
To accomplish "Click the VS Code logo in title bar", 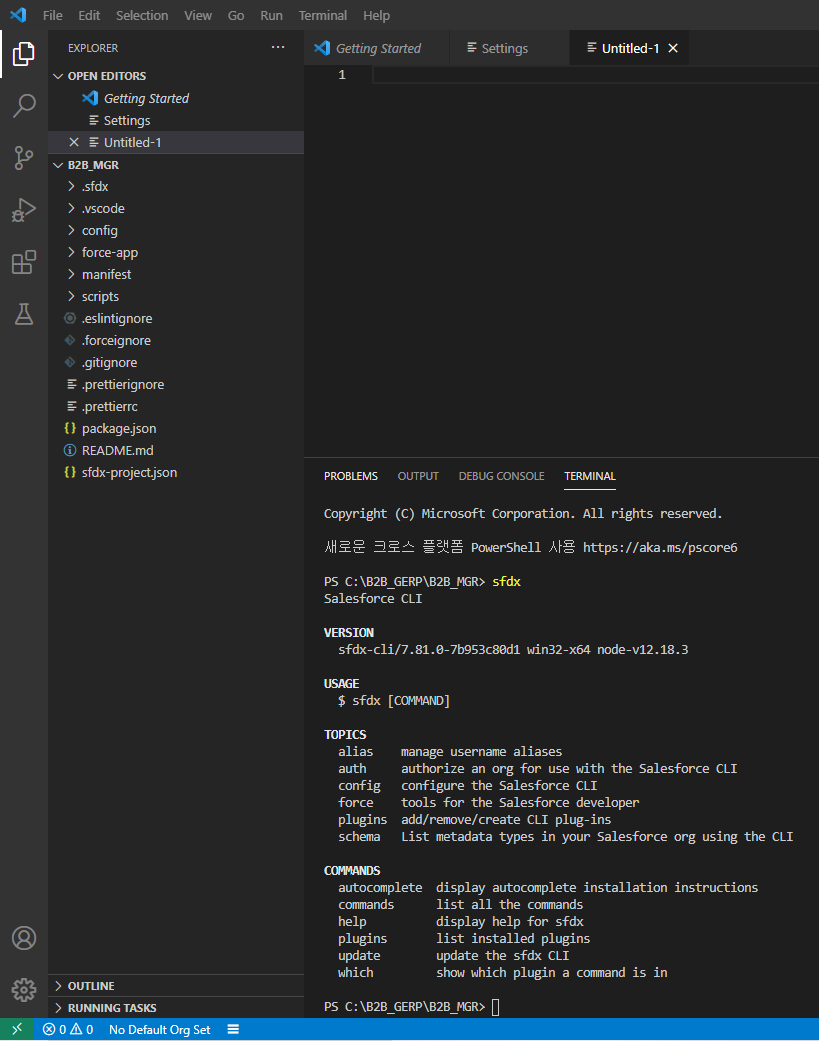I will coord(18,15).
